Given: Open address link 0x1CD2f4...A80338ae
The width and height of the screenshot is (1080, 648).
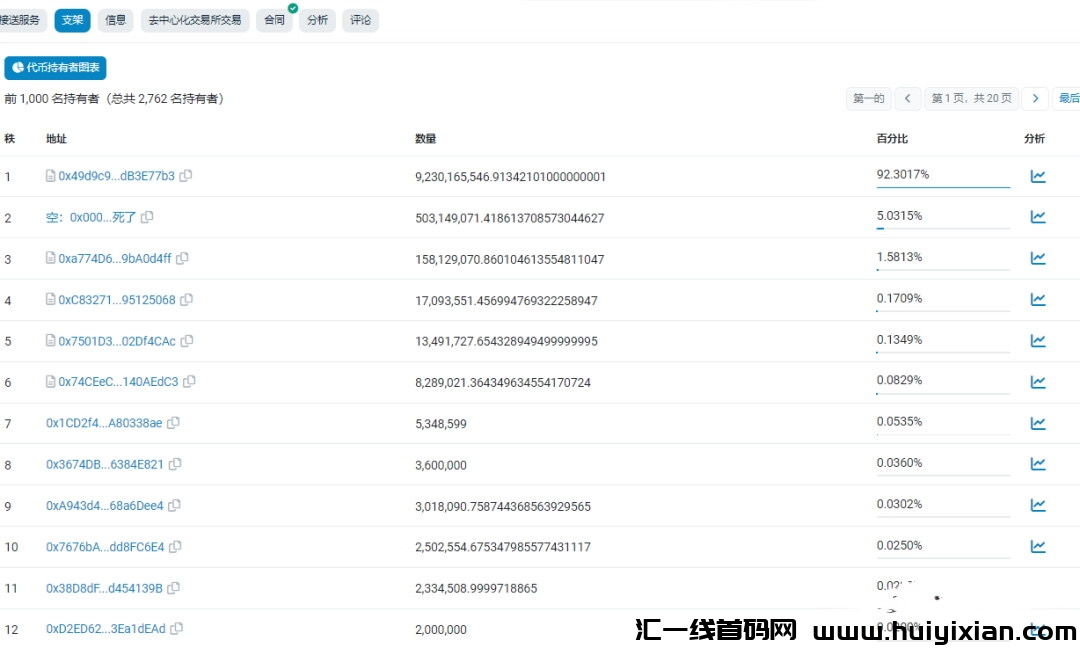Looking at the screenshot, I should [104, 423].
